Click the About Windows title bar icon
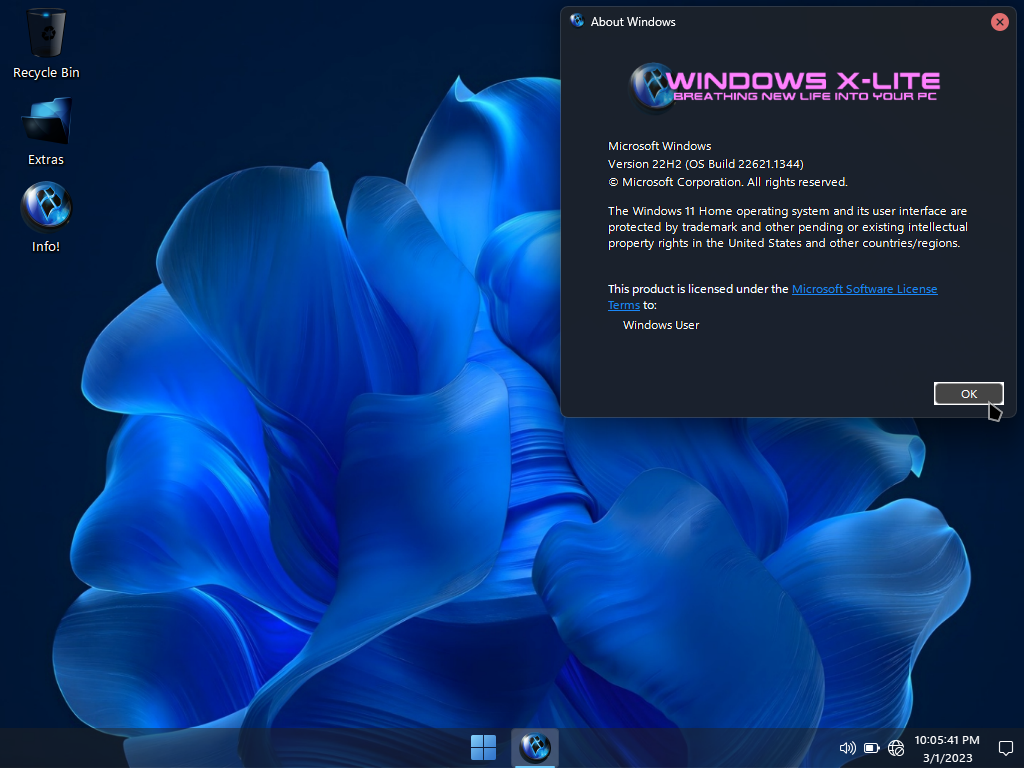1024x768 pixels. tap(577, 21)
